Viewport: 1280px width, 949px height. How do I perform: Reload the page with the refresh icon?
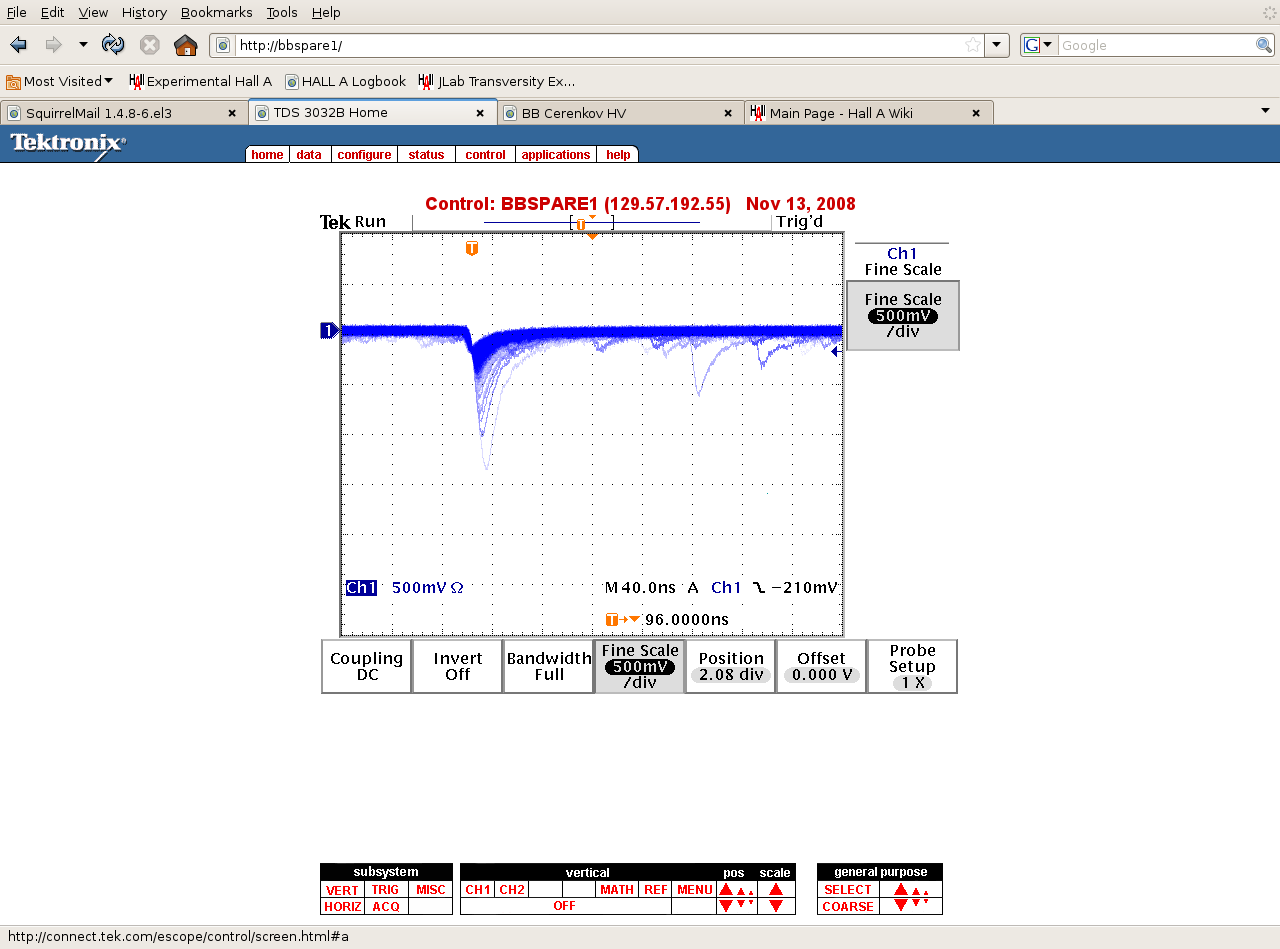point(113,45)
